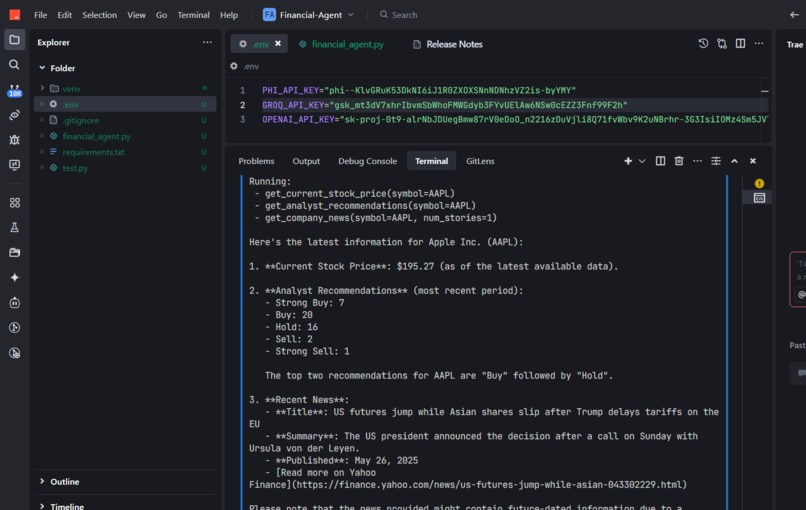
Task: Click the Search box in title bar
Action: click(398, 15)
